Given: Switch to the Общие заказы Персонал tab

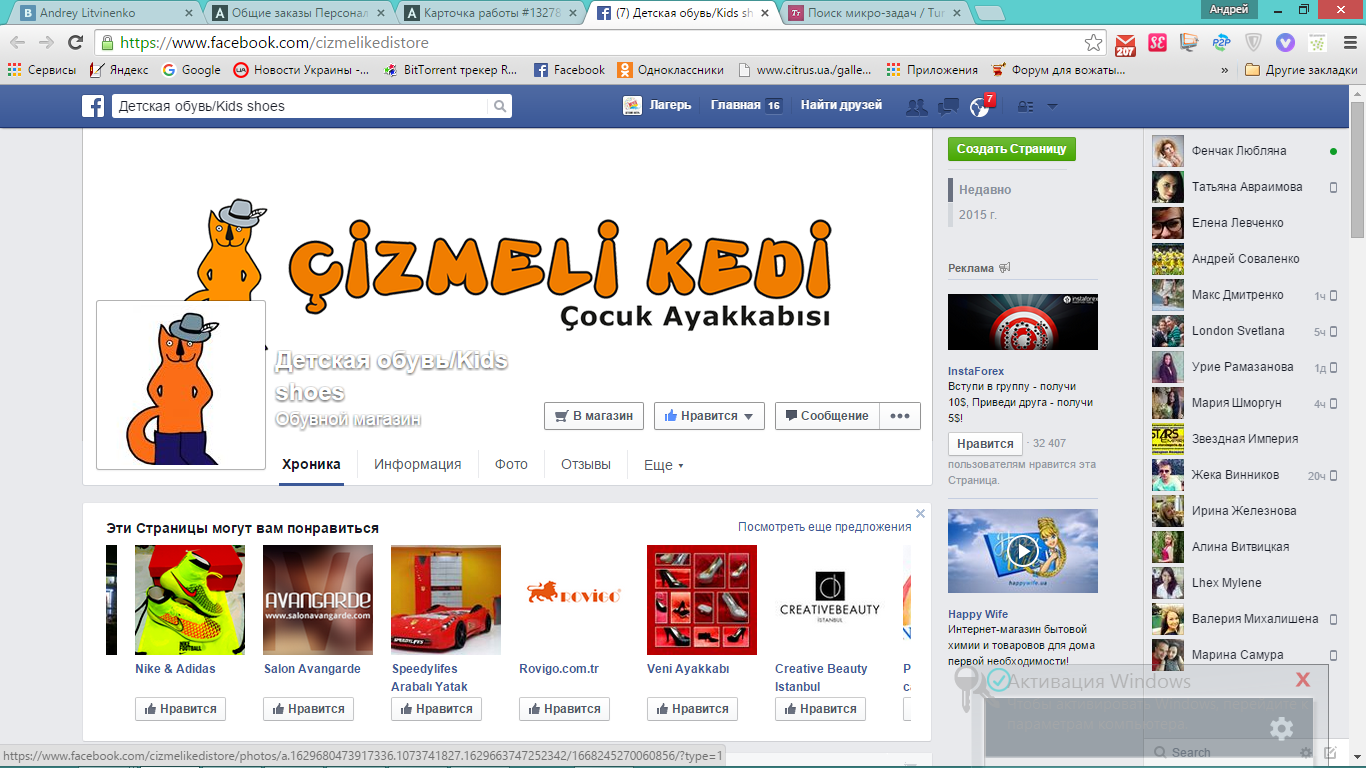Looking at the screenshot, I should 300,13.
